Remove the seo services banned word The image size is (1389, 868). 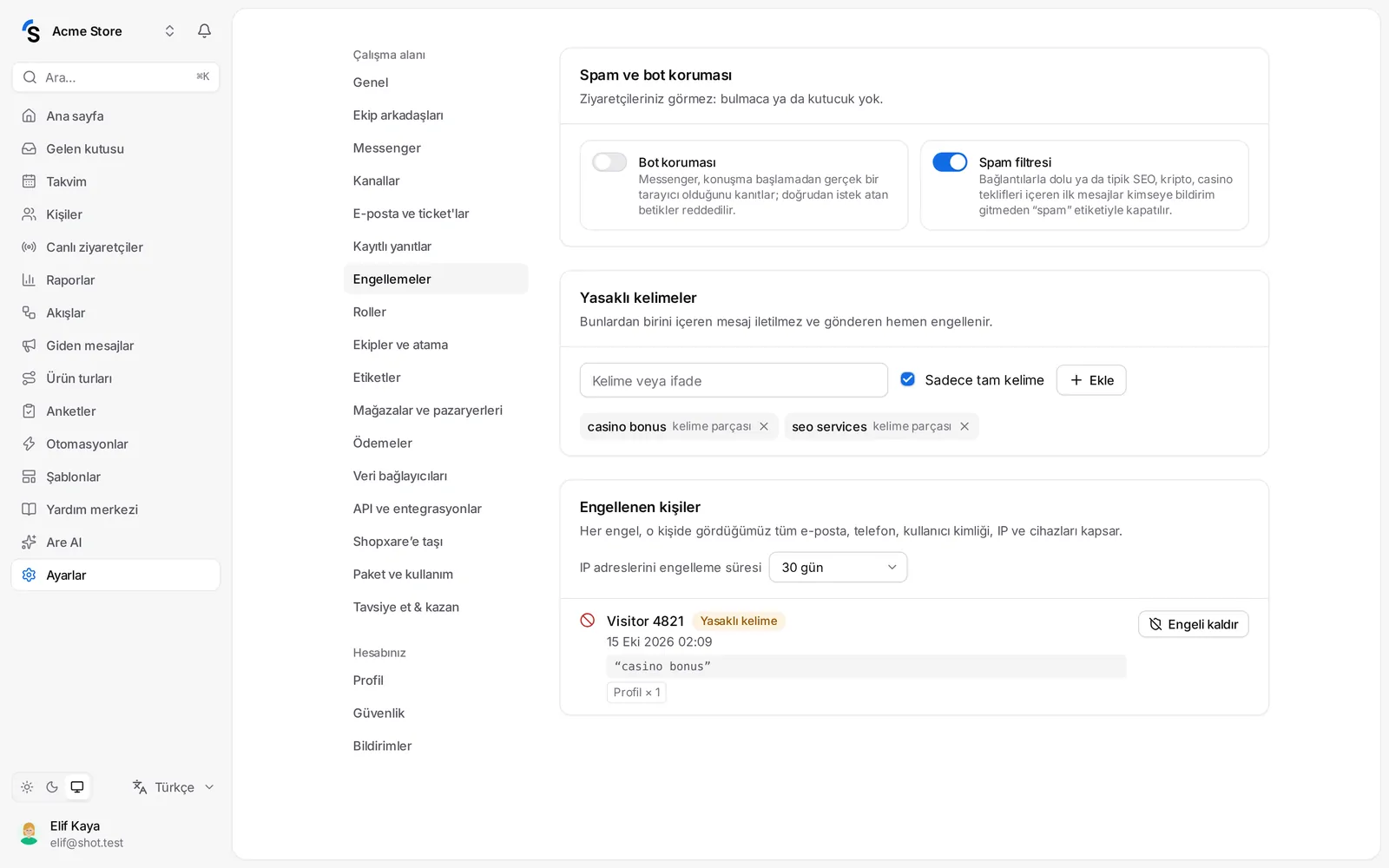click(x=964, y=426)
